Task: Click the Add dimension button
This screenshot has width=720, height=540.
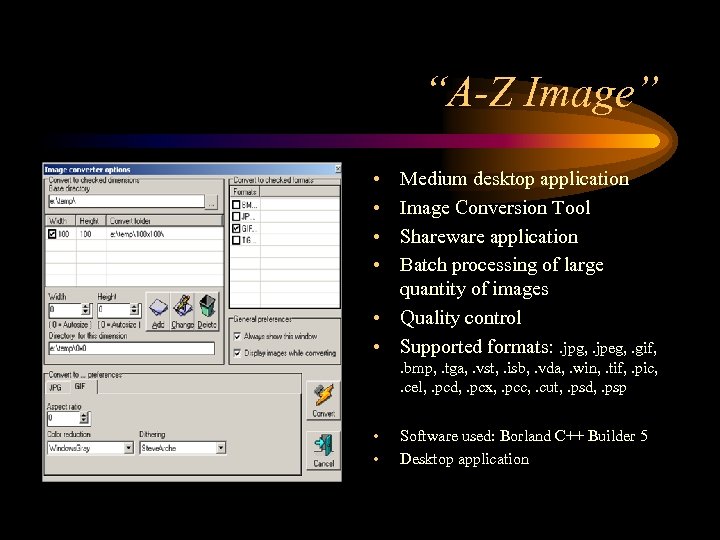Action: click(x=158, y=311)
